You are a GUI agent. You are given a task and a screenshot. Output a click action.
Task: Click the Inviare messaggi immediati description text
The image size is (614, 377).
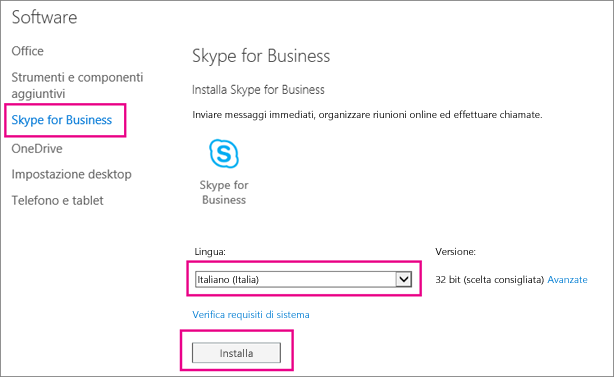coord(367,115)
